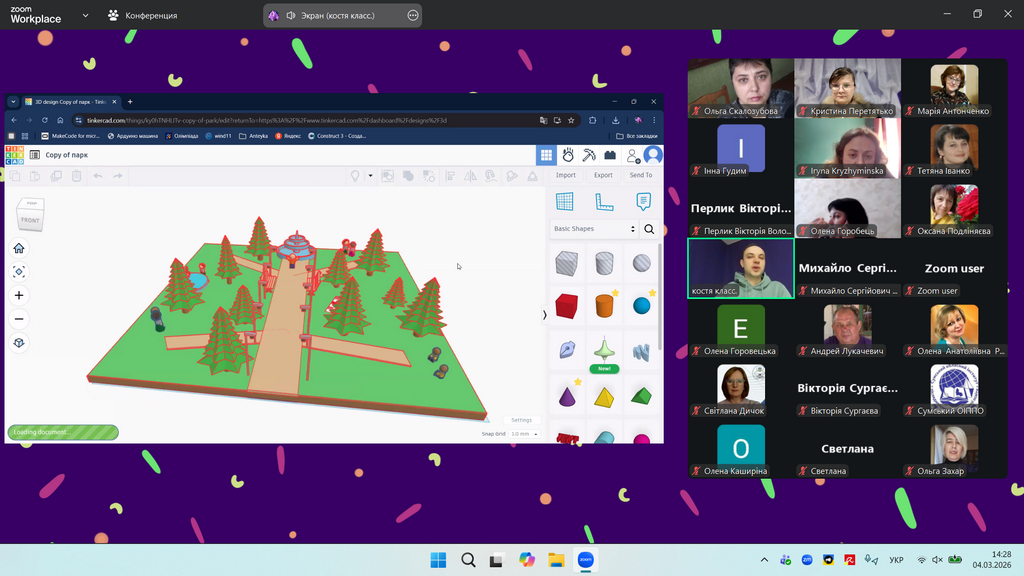
Task: Zoom out with the minus button
Action: tap(19, 319)
